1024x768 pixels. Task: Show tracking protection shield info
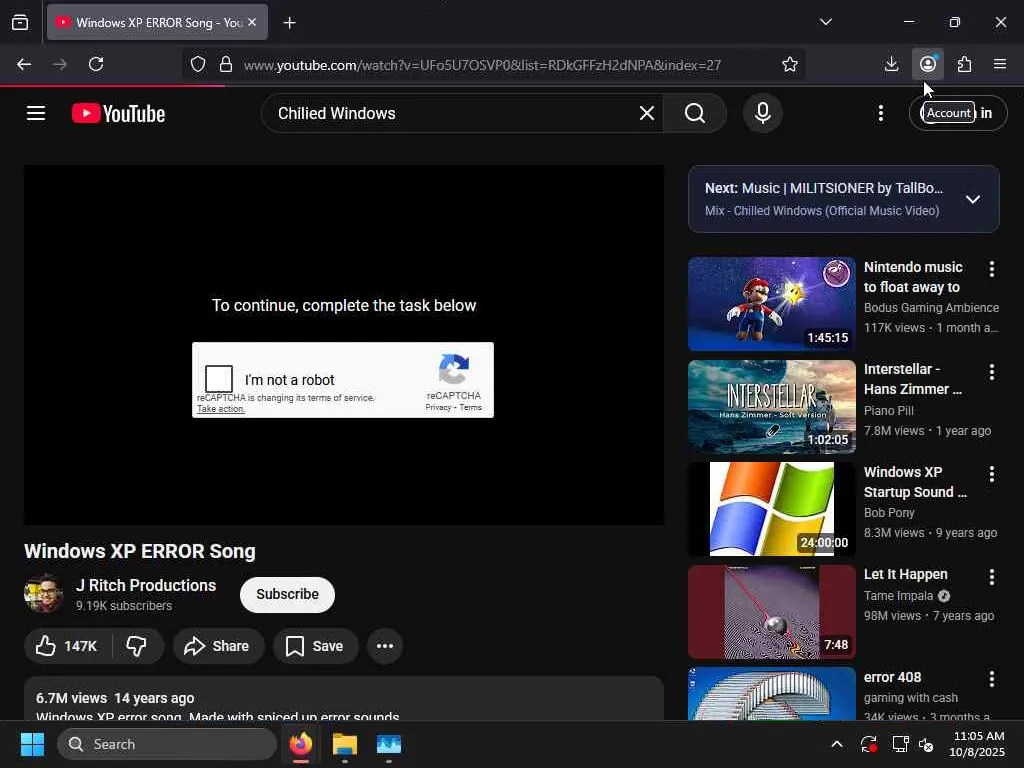[198, 65]
